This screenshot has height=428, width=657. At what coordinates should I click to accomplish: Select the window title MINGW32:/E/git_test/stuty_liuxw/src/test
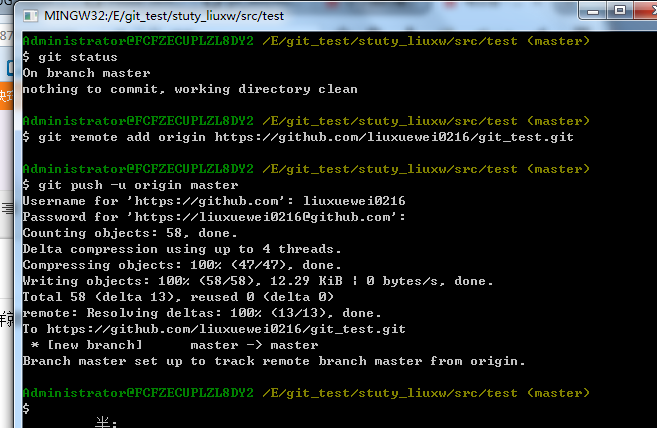[x=164, y=16]
